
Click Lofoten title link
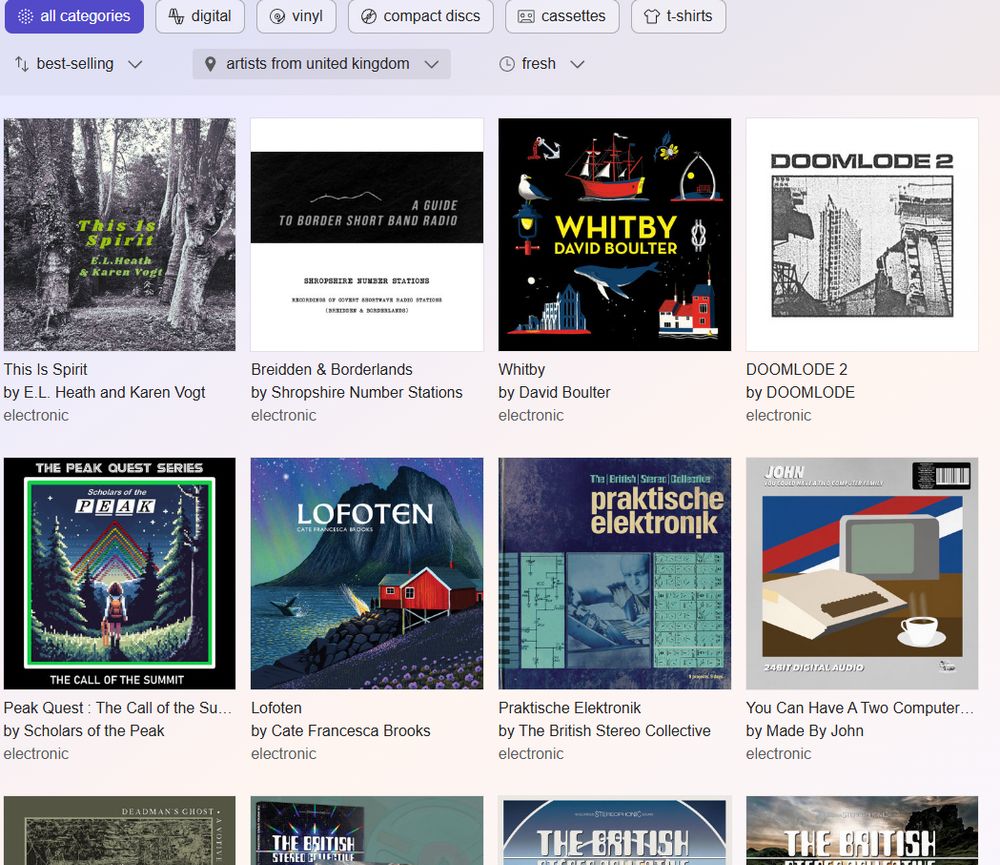point(276,707)
